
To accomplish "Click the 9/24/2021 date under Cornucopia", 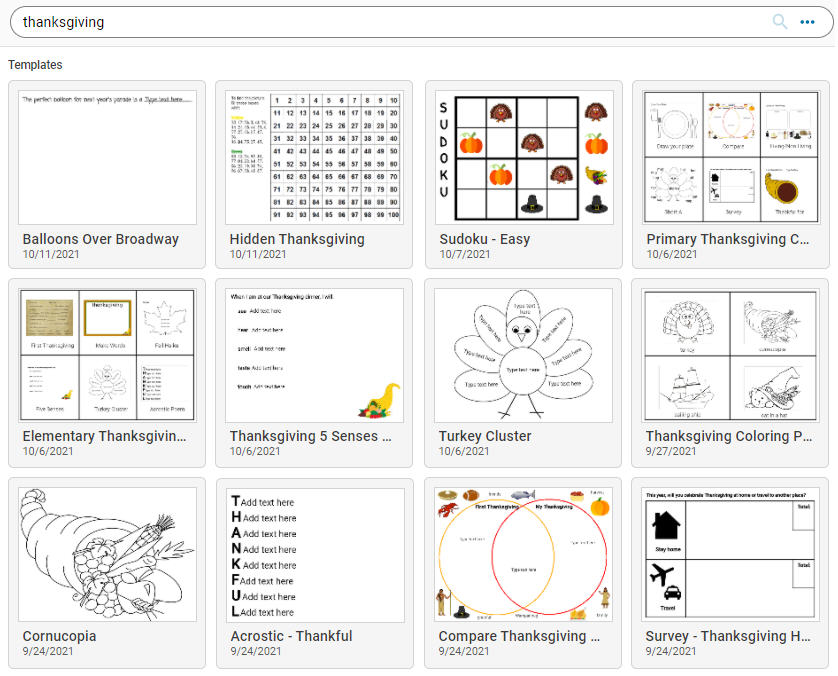I will (x=48, y=651).
